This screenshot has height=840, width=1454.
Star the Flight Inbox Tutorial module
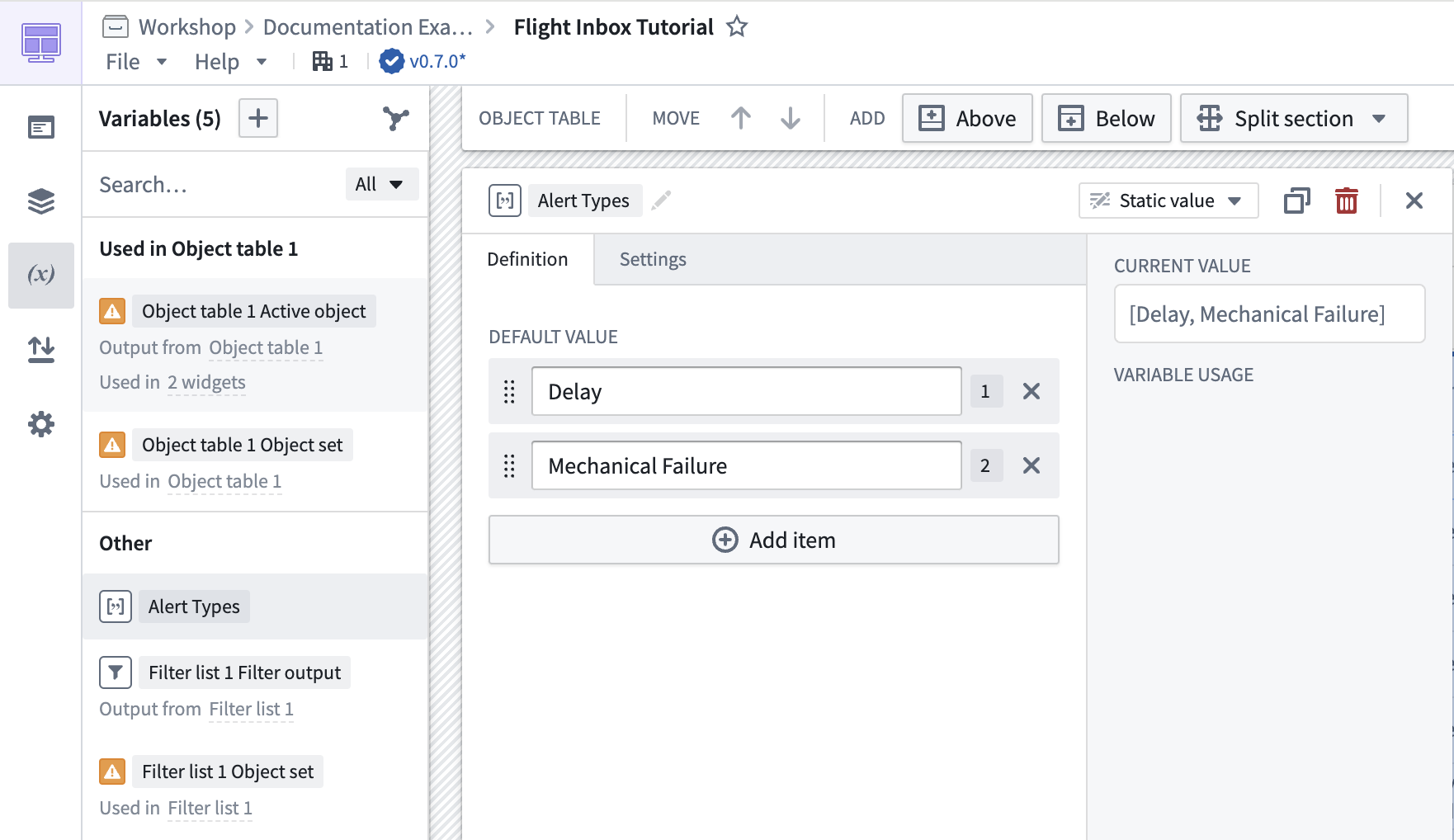(x=737, y=27)
